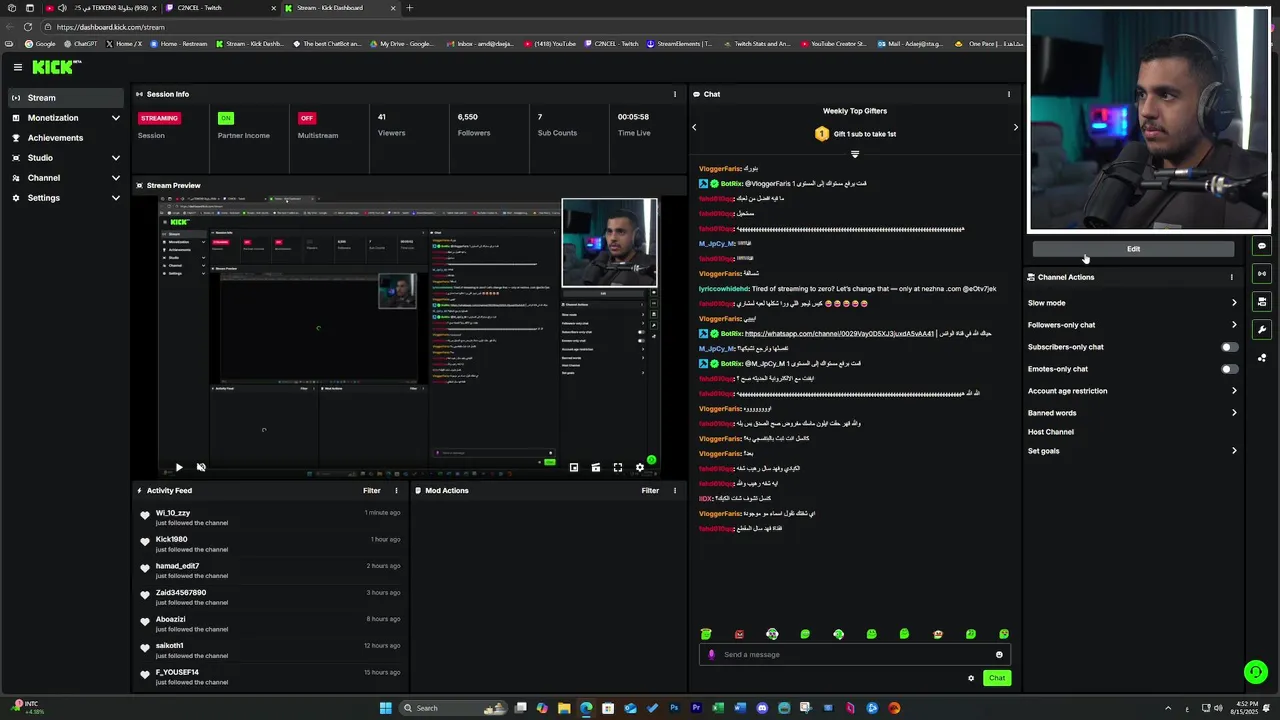Open Mod Actions three-dot menu

pyautogui.click(x=674, y=491)
